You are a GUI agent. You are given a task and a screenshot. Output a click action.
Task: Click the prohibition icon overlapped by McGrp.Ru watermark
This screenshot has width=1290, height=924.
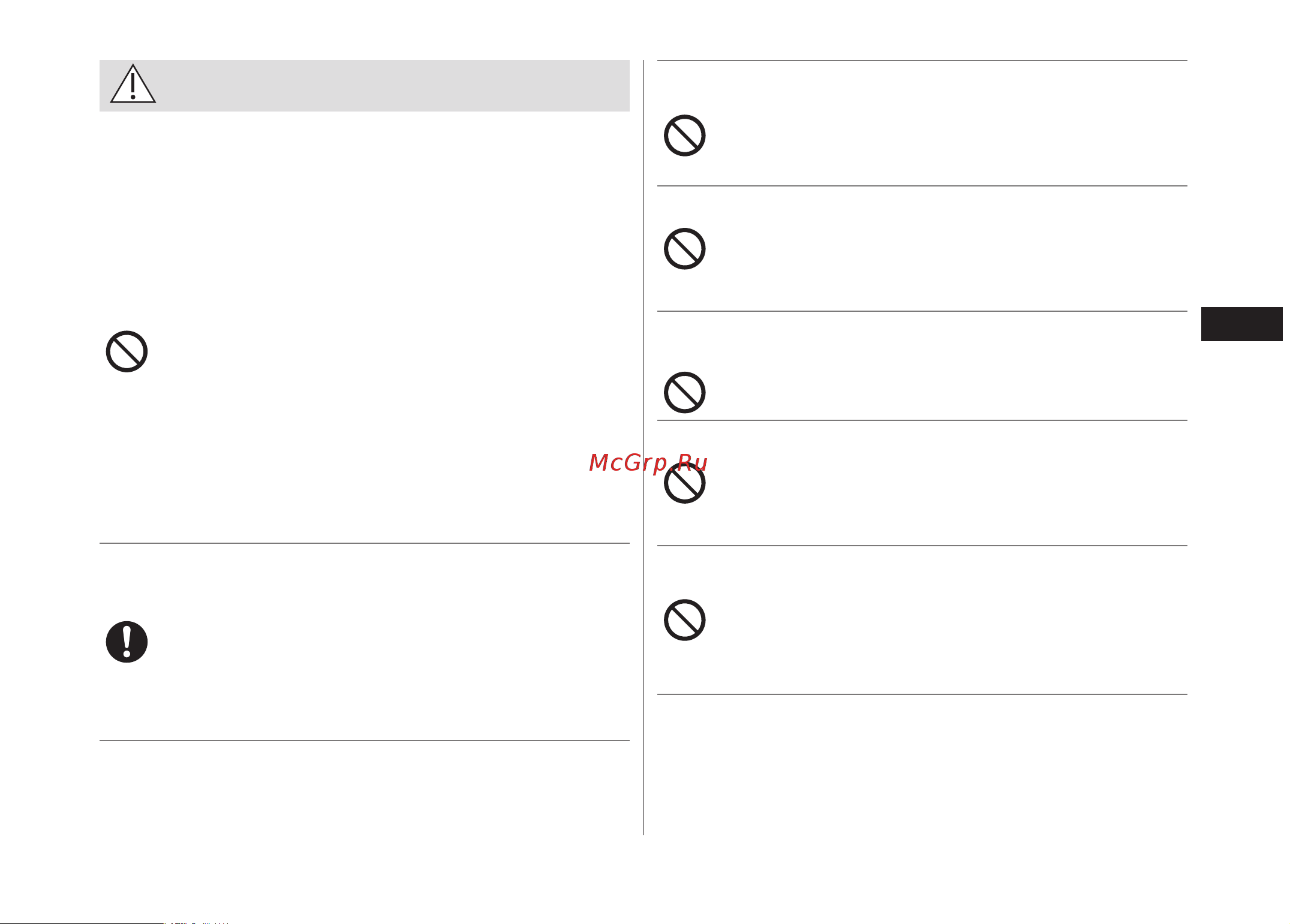click(x=685, y=483)
